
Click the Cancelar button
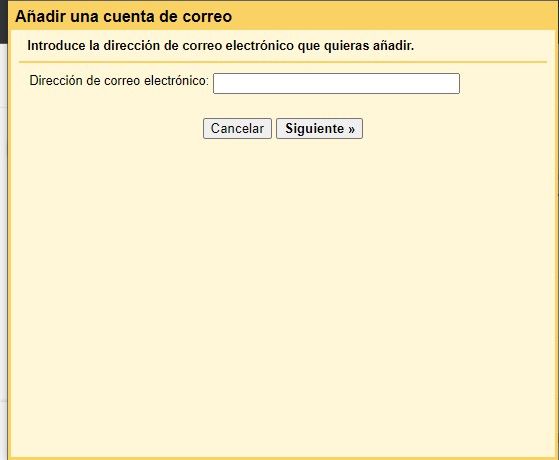(237, 129)
